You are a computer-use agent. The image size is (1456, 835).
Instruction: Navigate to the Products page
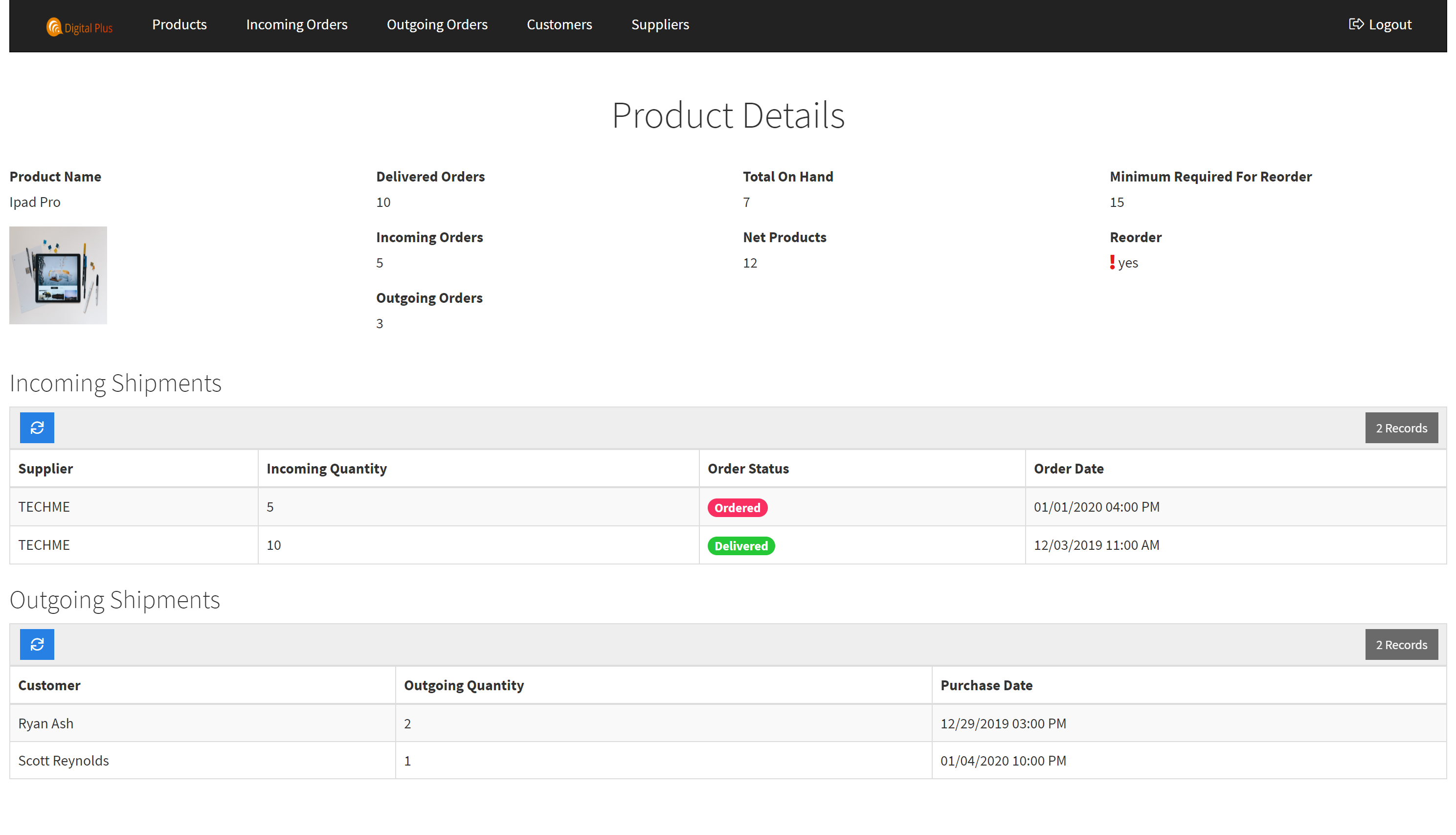(179, 24)
